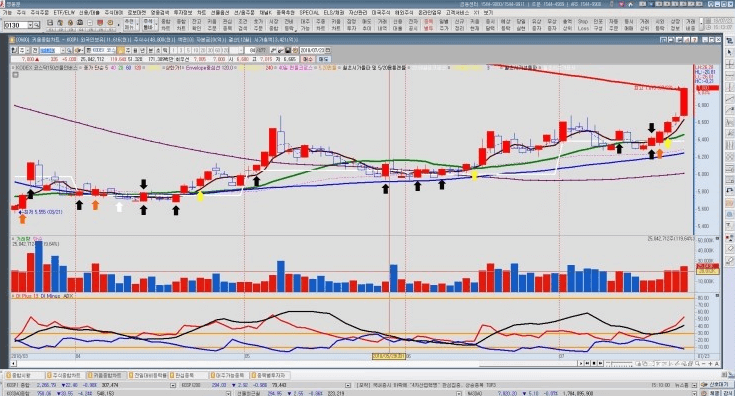Click the 0130 screen-number input field
This screenshot has height=396, width=735.
[x=15, y=25]
